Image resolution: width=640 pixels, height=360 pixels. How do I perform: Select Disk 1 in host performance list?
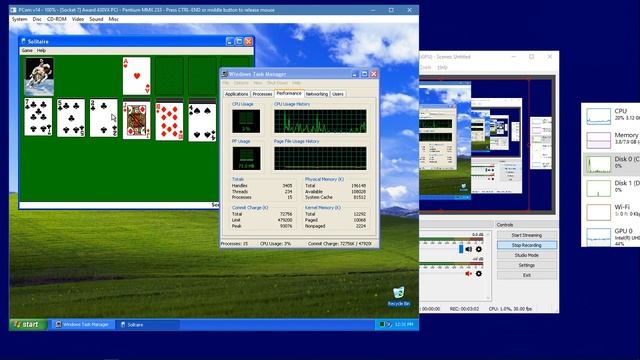click(x=612, y=188)
